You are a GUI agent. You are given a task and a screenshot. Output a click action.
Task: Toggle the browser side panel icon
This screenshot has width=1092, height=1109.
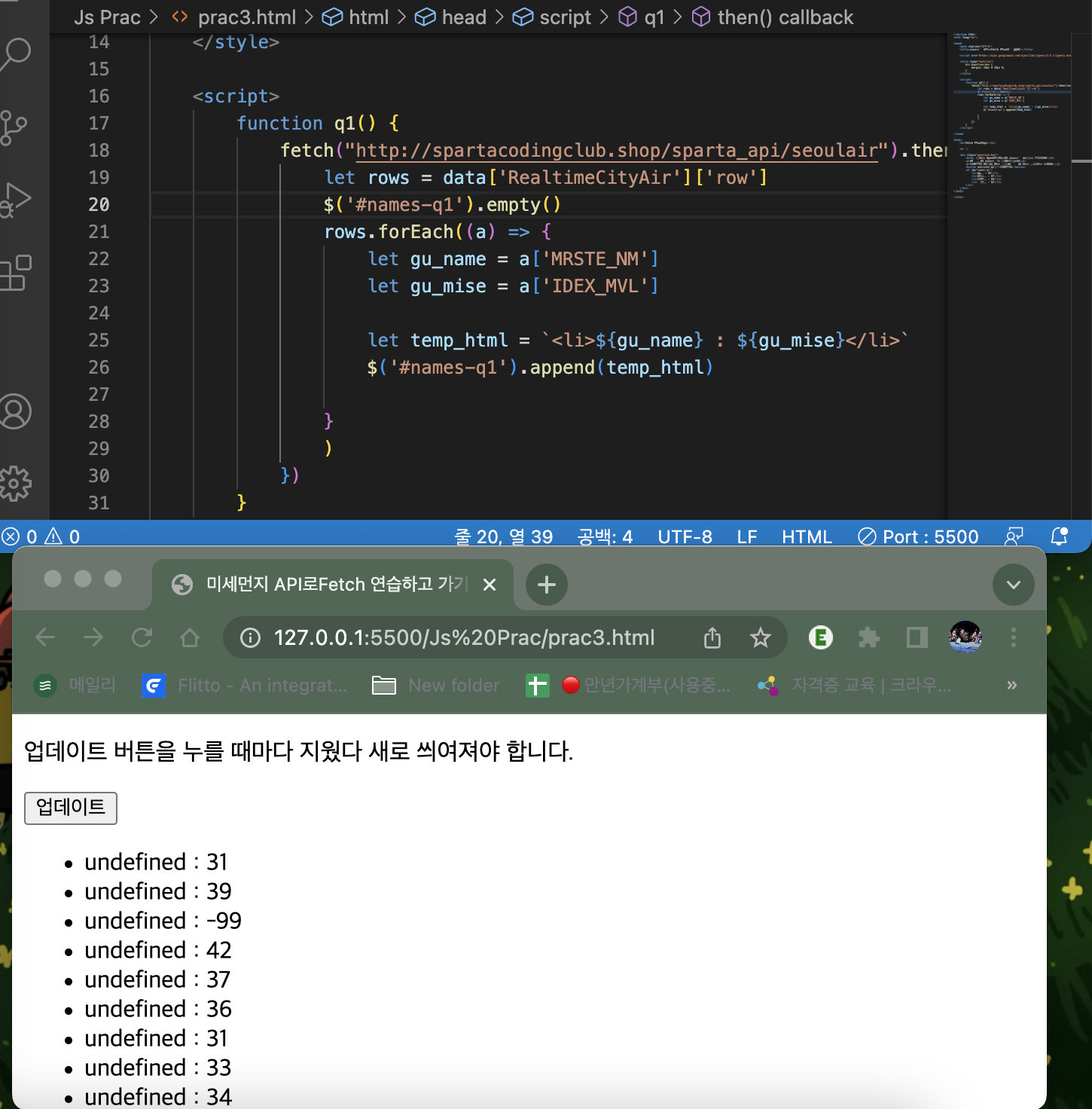(x=917, y=638)
